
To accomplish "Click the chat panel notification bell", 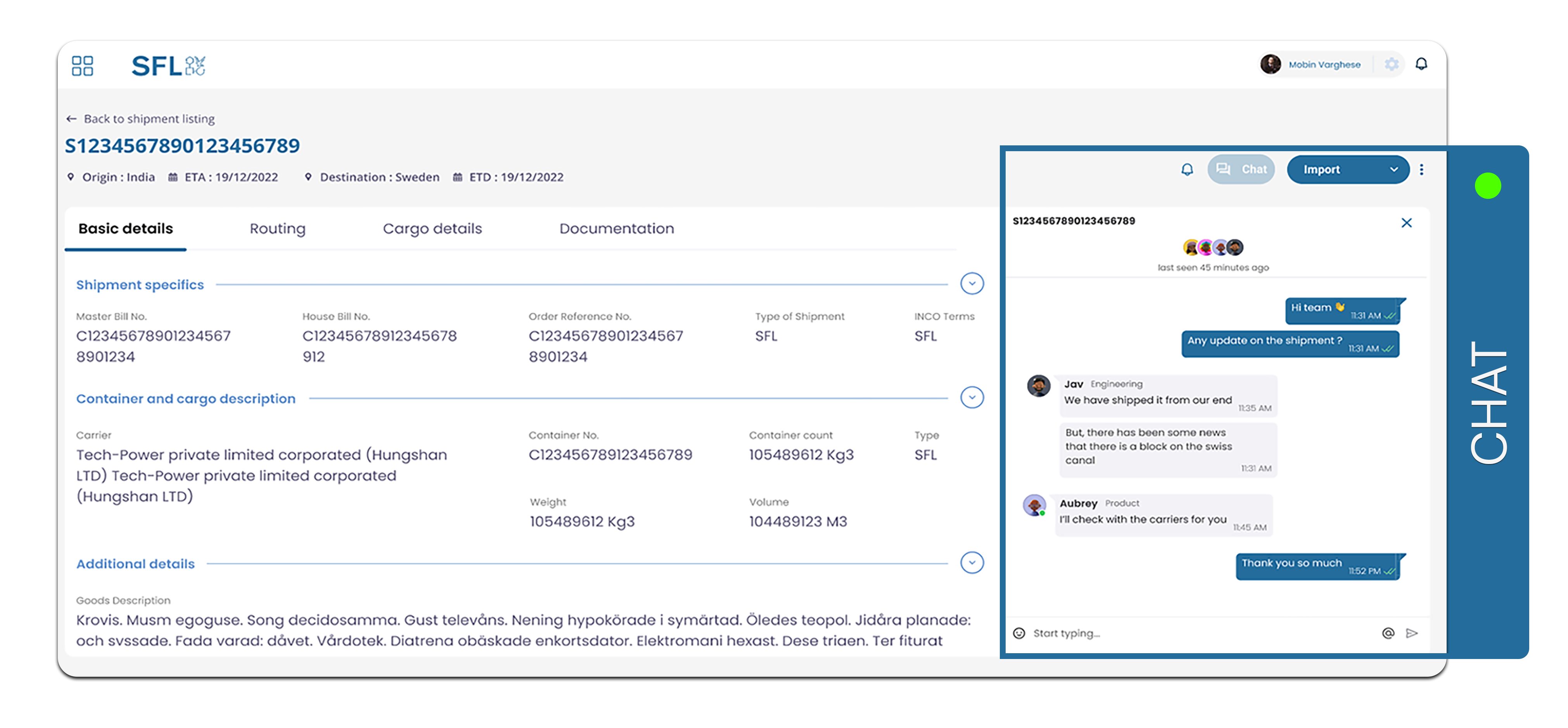I will 1186,170.
